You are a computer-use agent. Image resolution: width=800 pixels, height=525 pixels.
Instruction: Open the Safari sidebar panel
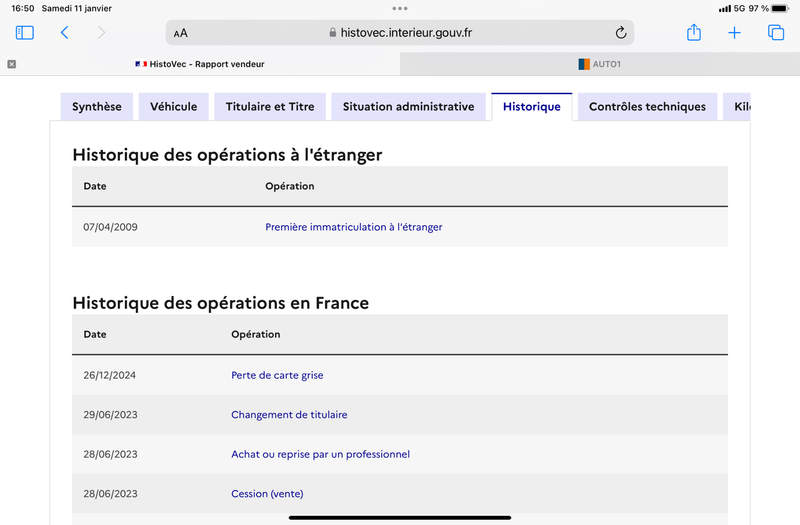point(24,33)
